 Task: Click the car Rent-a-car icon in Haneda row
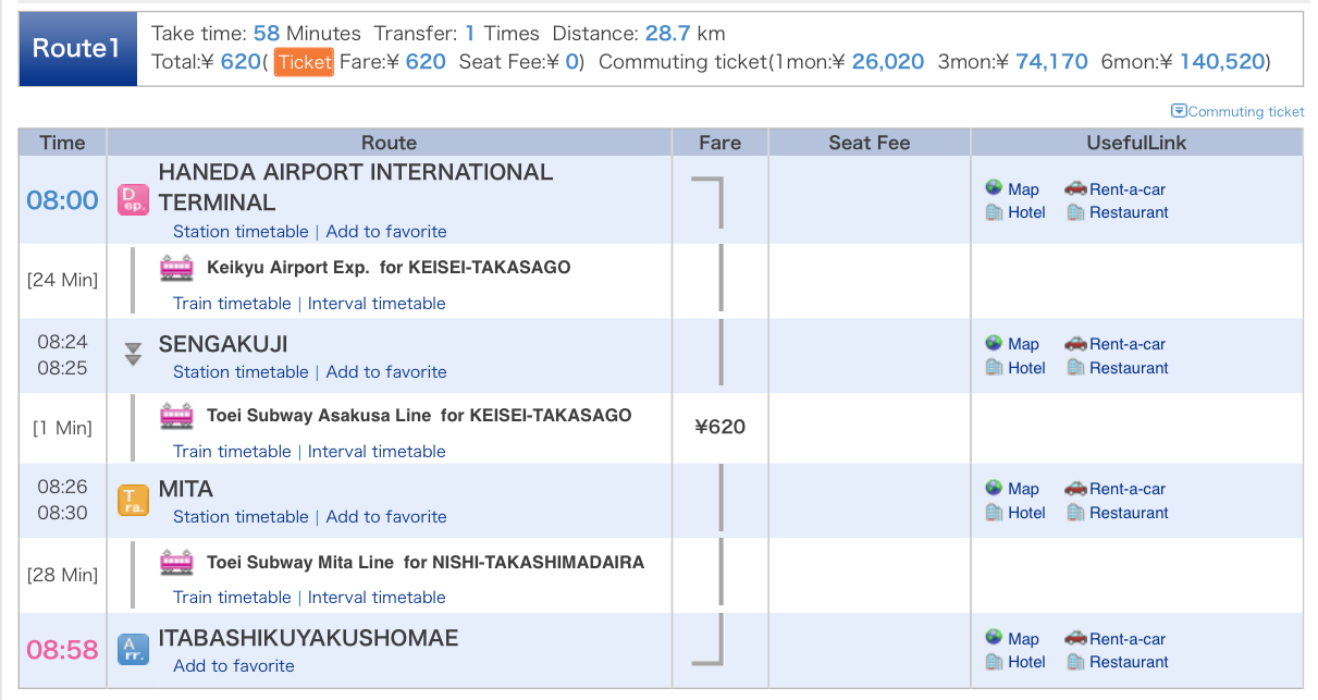coord(1075,187)
